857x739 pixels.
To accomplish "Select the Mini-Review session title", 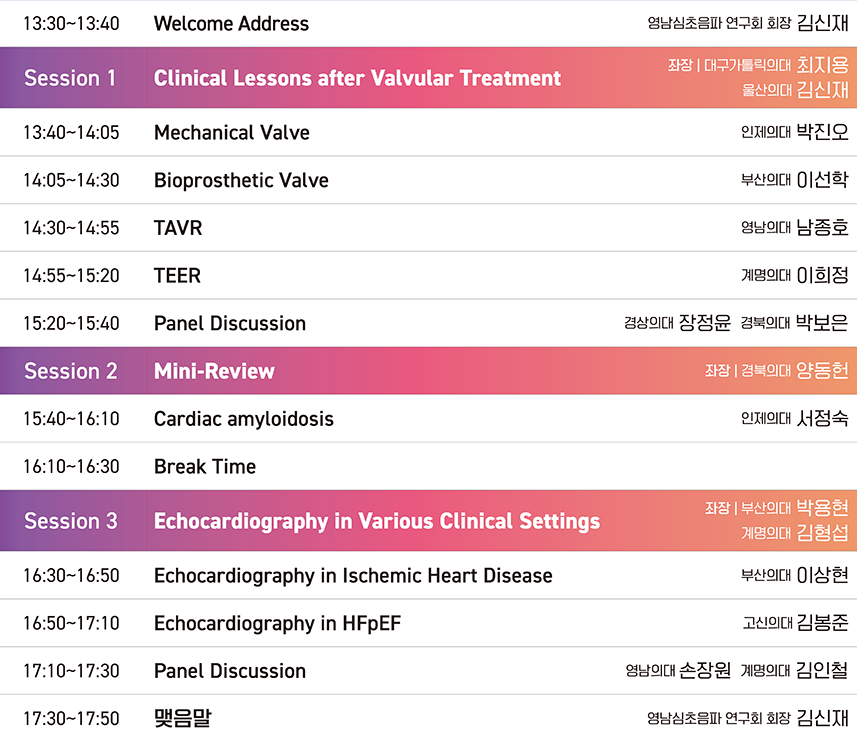I will pyautogui.click(x=214, y=371).
